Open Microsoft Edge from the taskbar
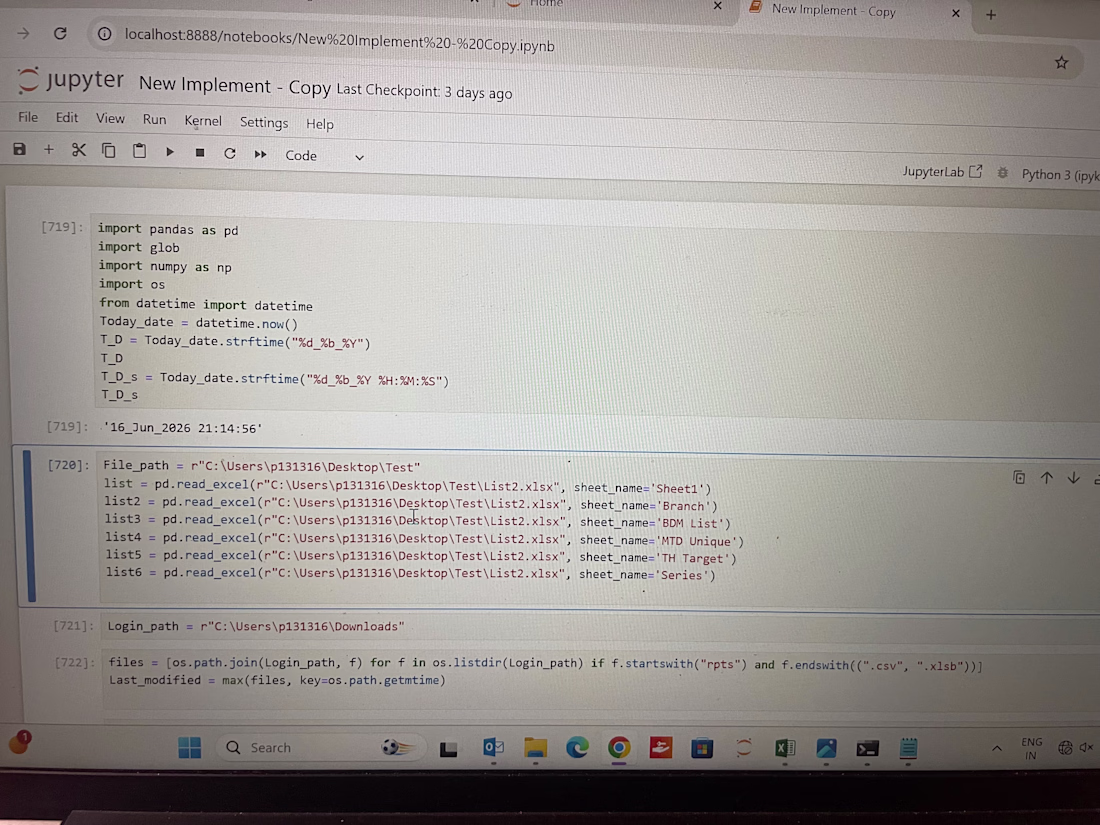Screen dimensions: 1100x825 click(x=577, y=749)
